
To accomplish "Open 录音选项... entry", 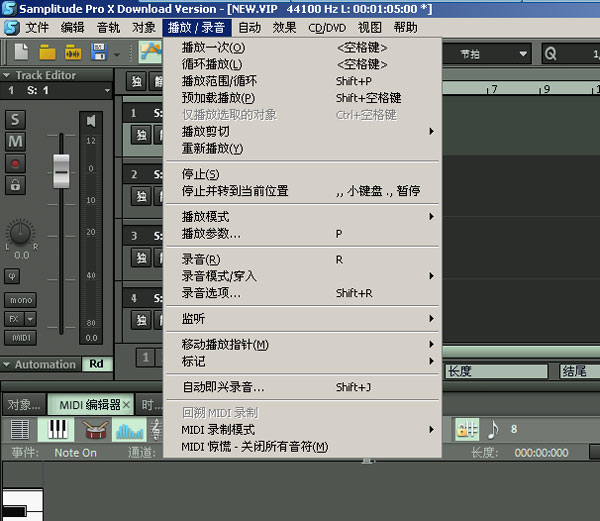I will tap(302, 293).
